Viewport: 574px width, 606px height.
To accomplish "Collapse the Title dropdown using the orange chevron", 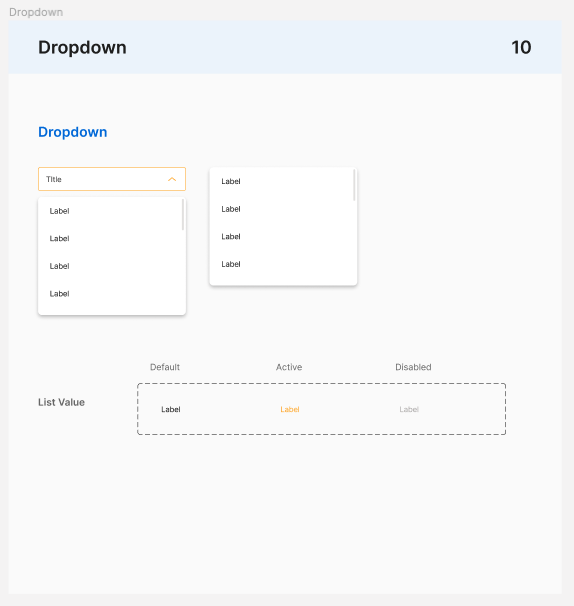I will click(172, 179).
